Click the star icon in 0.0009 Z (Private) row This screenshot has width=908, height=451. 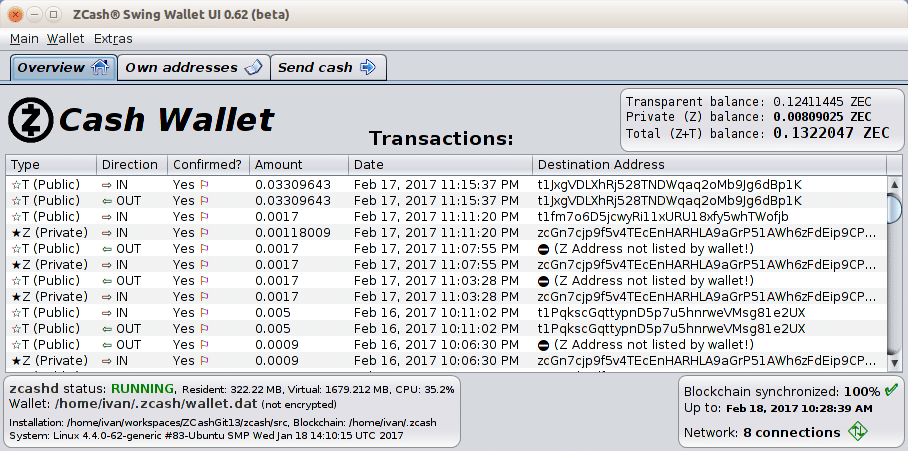[16, 361]
